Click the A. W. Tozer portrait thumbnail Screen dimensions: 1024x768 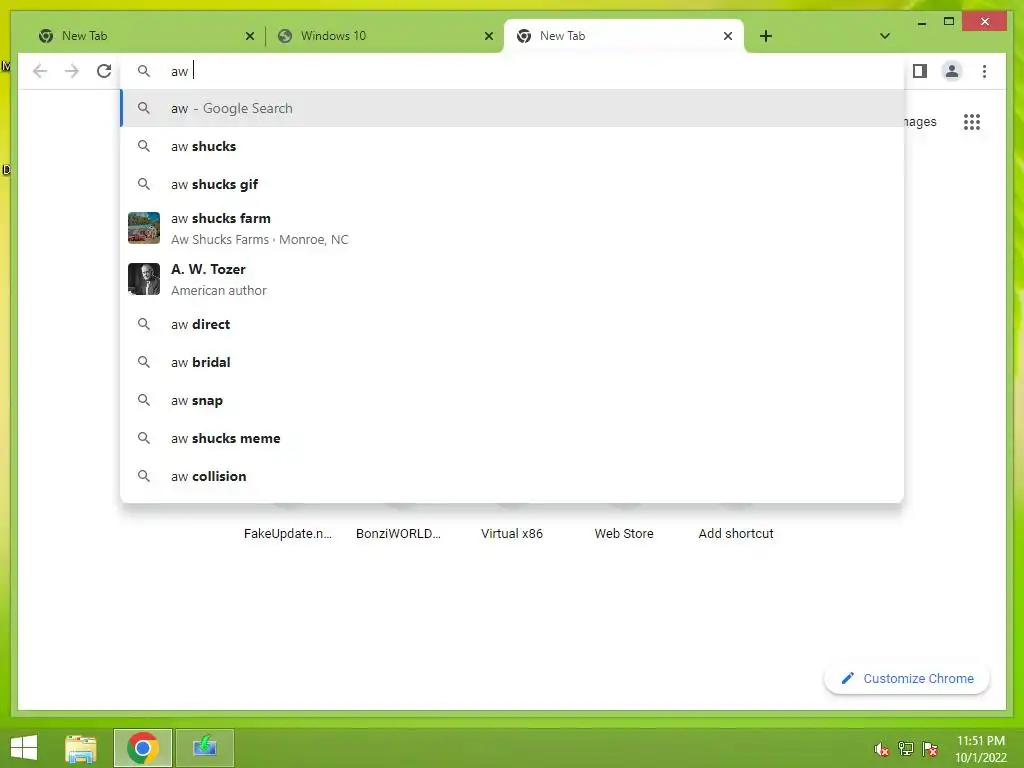tap(144, 279)
